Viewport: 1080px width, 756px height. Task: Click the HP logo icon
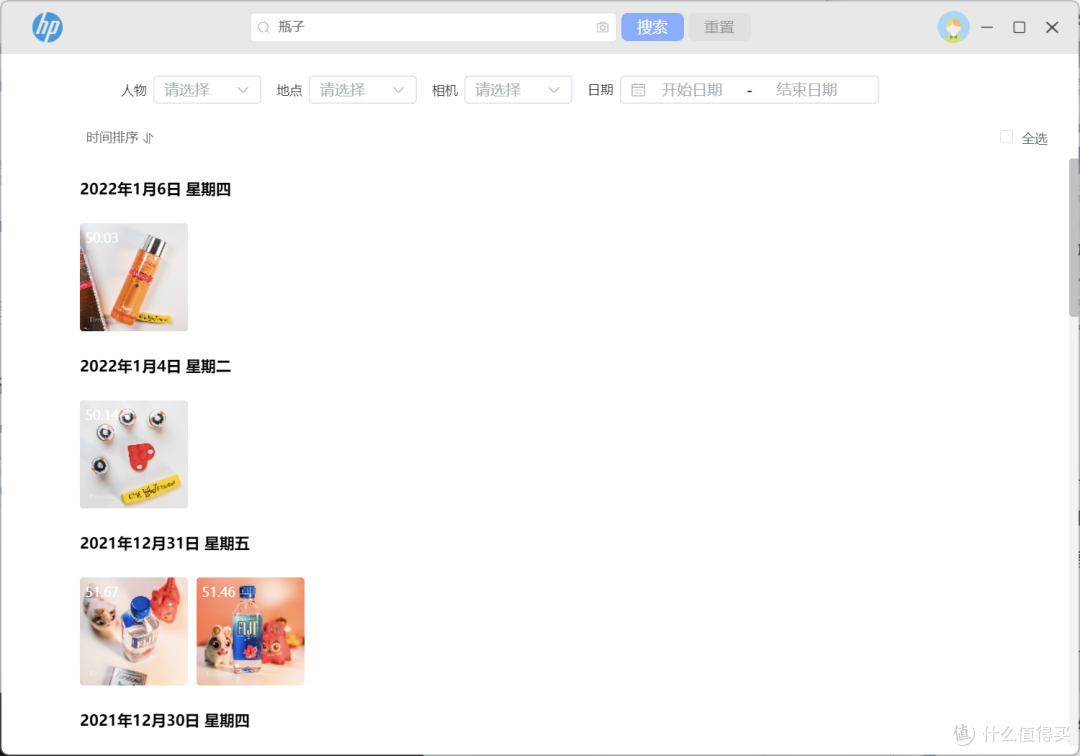(48, 28)
